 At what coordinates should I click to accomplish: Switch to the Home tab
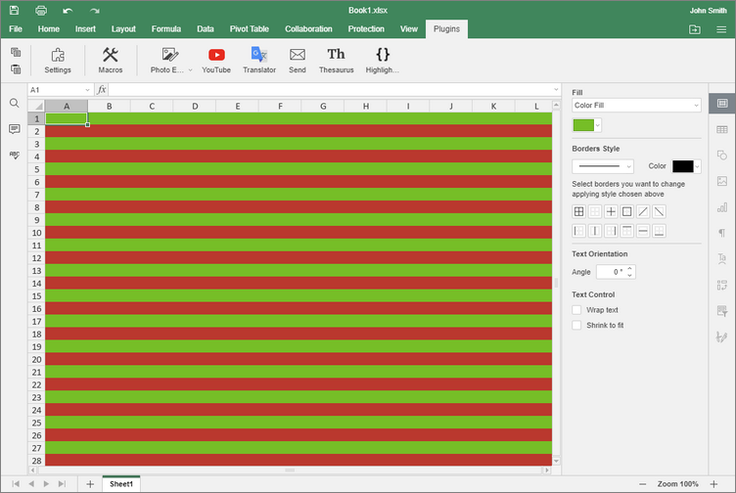(49, 29)
